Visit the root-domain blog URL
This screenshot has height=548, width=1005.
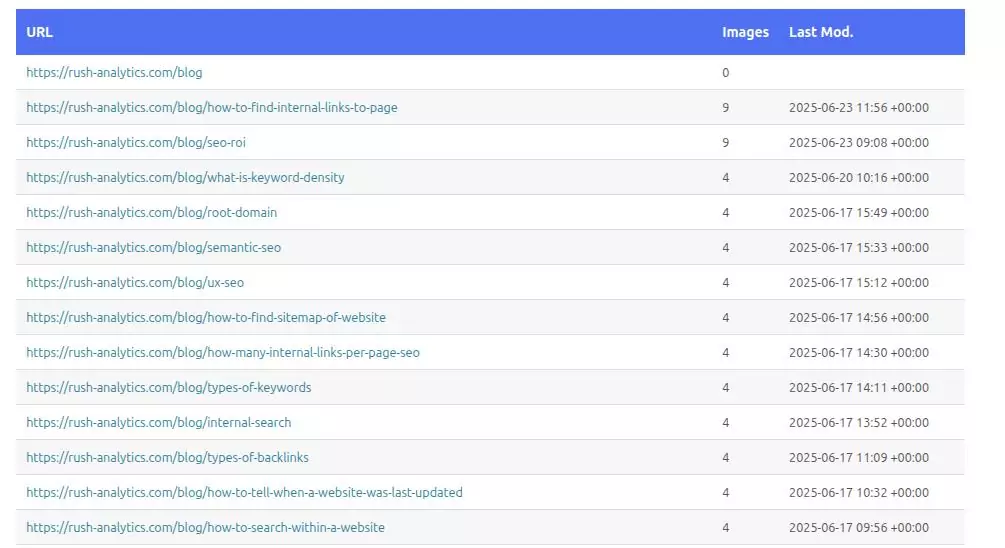(x=152, y=213)
